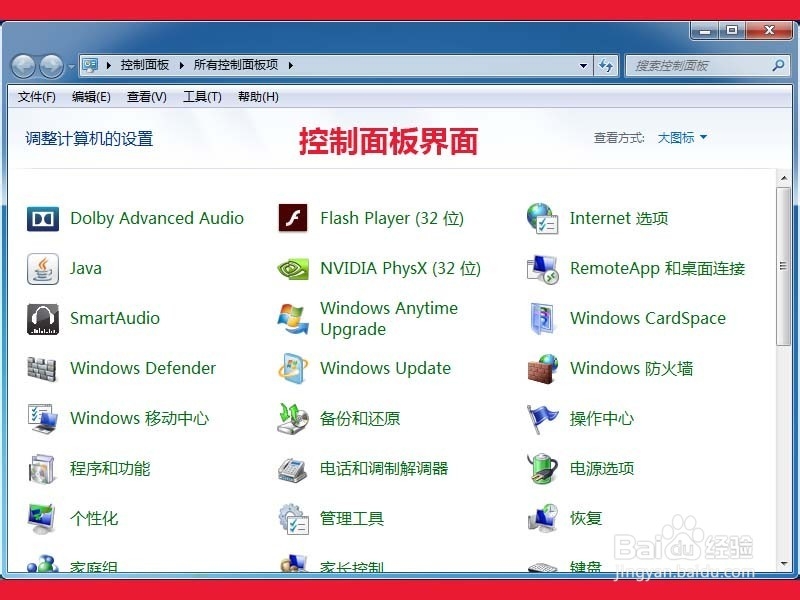Click the 控制面板 breadcrumb
This screenshot has width=800, height=600.
[x=144, y=65]
